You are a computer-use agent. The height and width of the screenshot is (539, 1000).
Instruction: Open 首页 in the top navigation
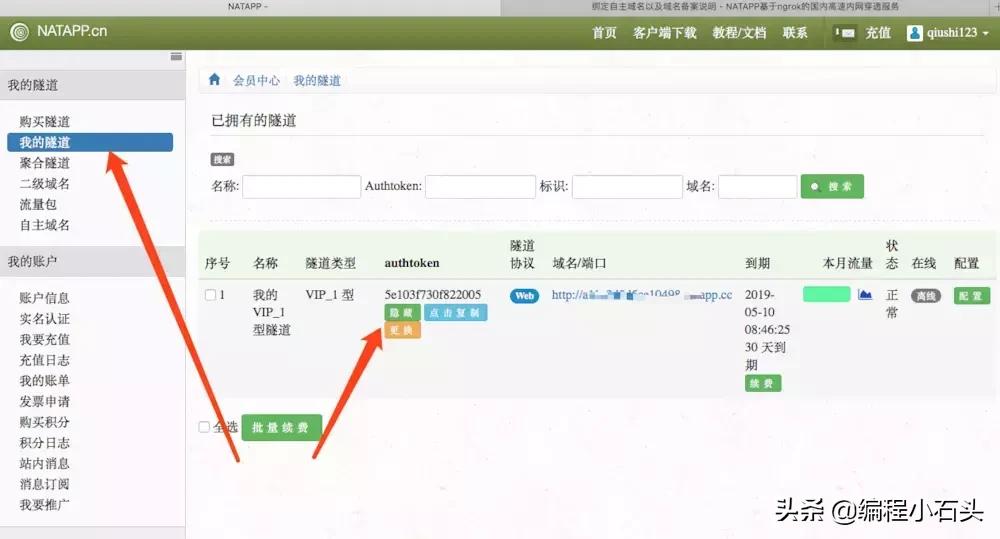point(604,33)
